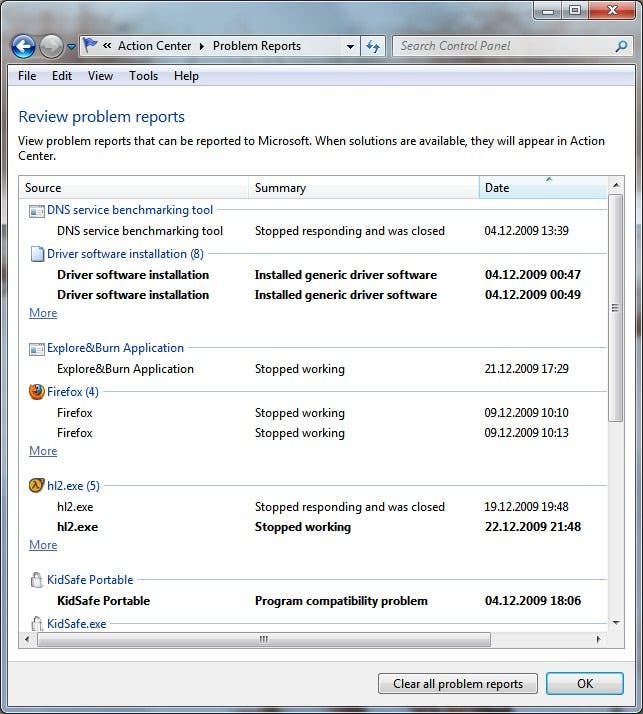Select Firefox report dated 09.12.2009 10:13
Viewport: 643px width, 714px height.
[x=313, y=433]
